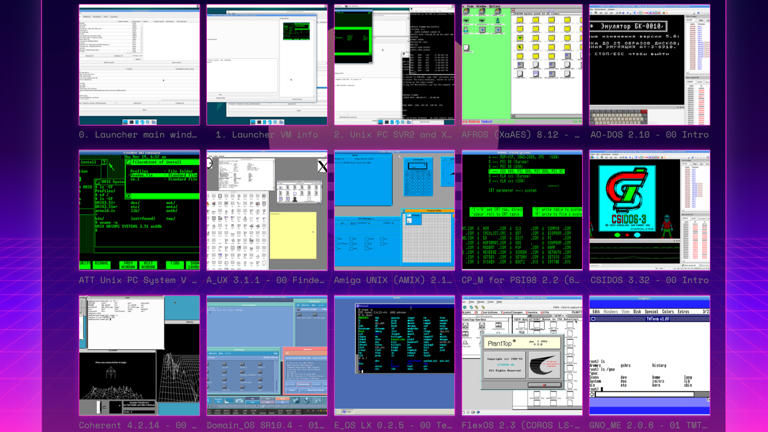Open the FlexOS 2.3 PlanTop thumbnail
This screenshot has width=768, height=432.
pos(522,356)
